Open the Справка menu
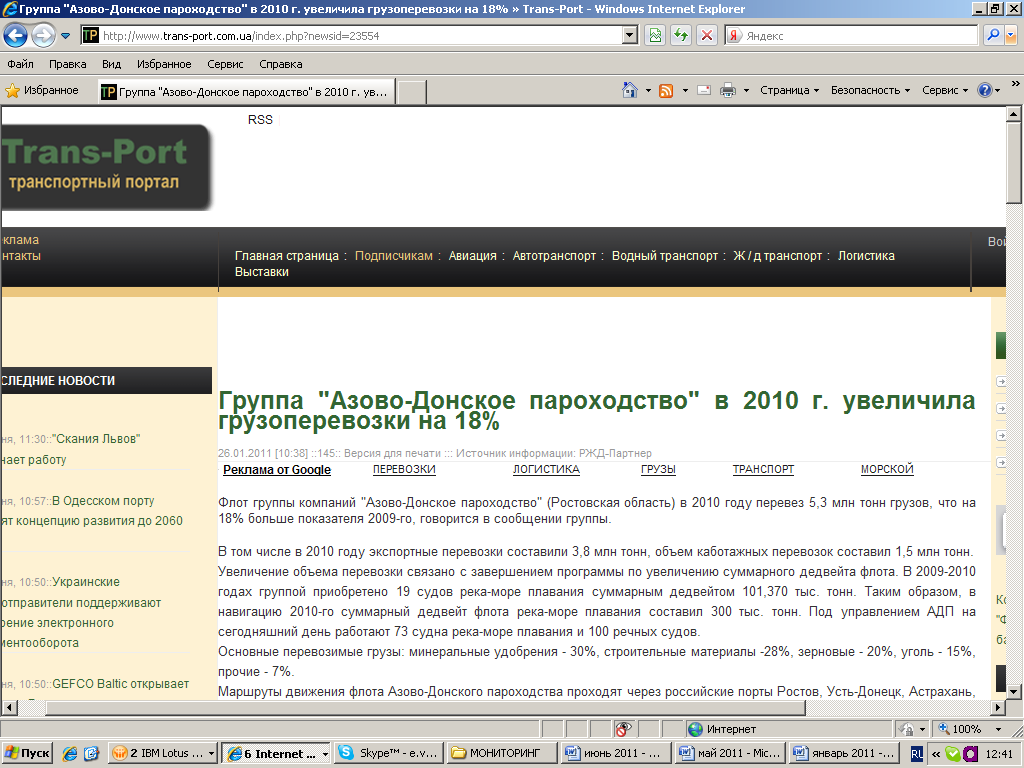This screenshot has width=1024, height=768. [281, 64]
